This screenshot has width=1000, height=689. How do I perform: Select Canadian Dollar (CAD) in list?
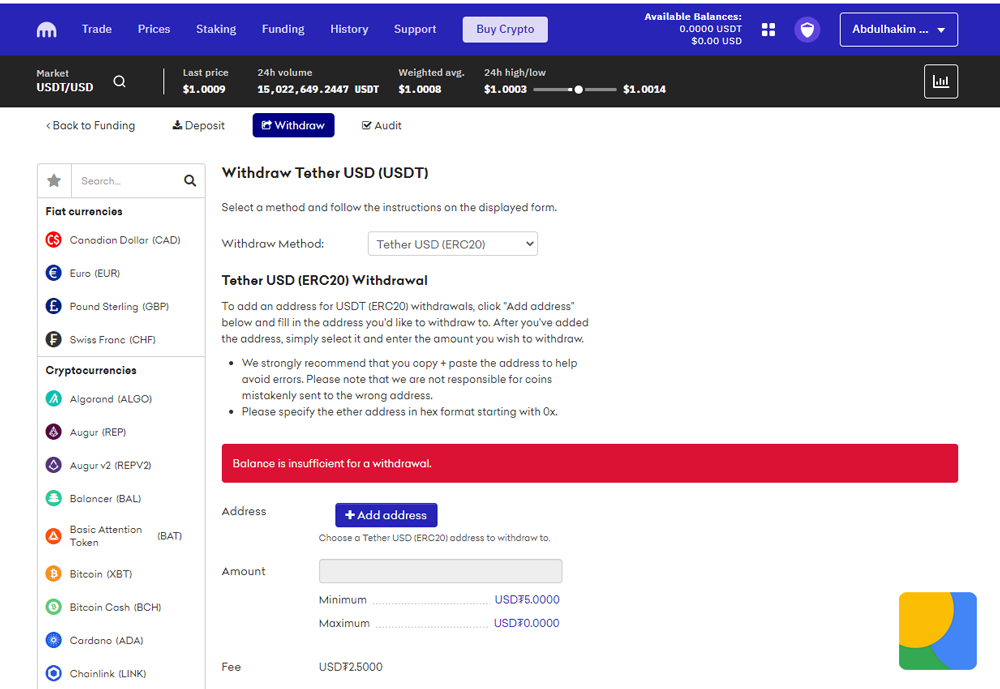click(x=125, y=240)
